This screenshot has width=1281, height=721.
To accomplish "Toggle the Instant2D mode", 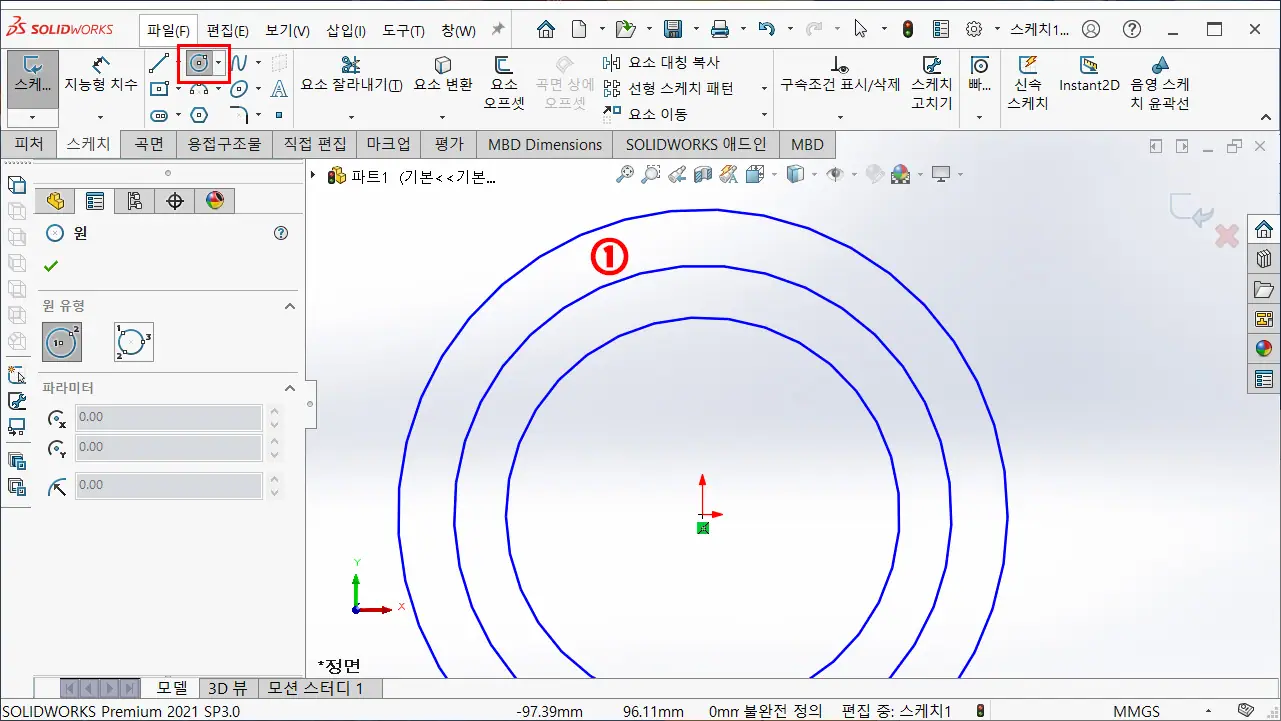I will [x=1089, y=75].
